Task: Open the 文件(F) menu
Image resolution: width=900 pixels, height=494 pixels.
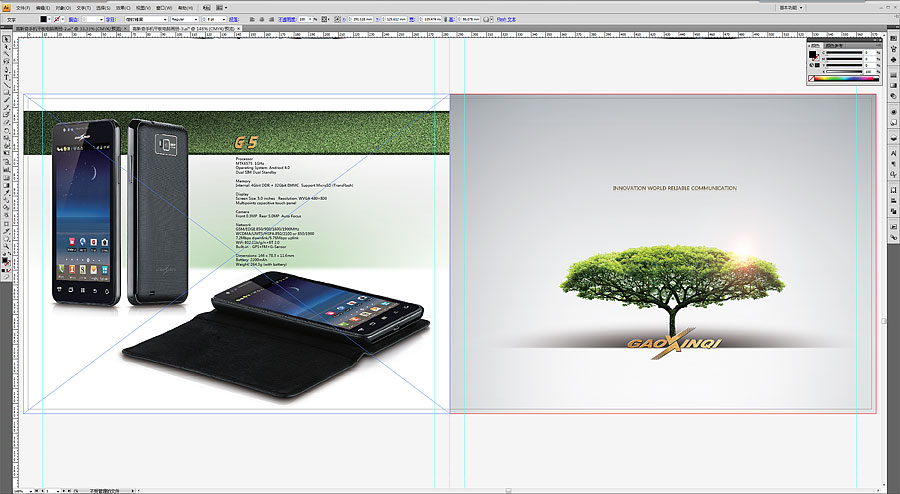Action: pyautogui.click(x=23, y=6)
